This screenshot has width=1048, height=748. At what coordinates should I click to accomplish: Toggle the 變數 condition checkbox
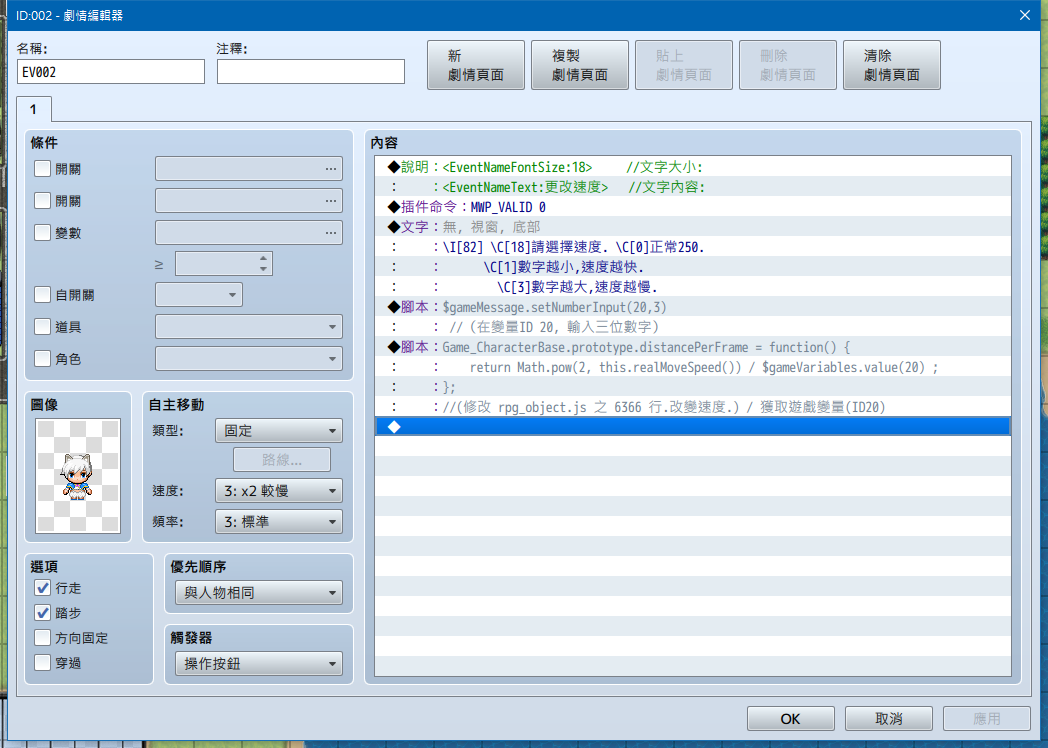point(42,233)
